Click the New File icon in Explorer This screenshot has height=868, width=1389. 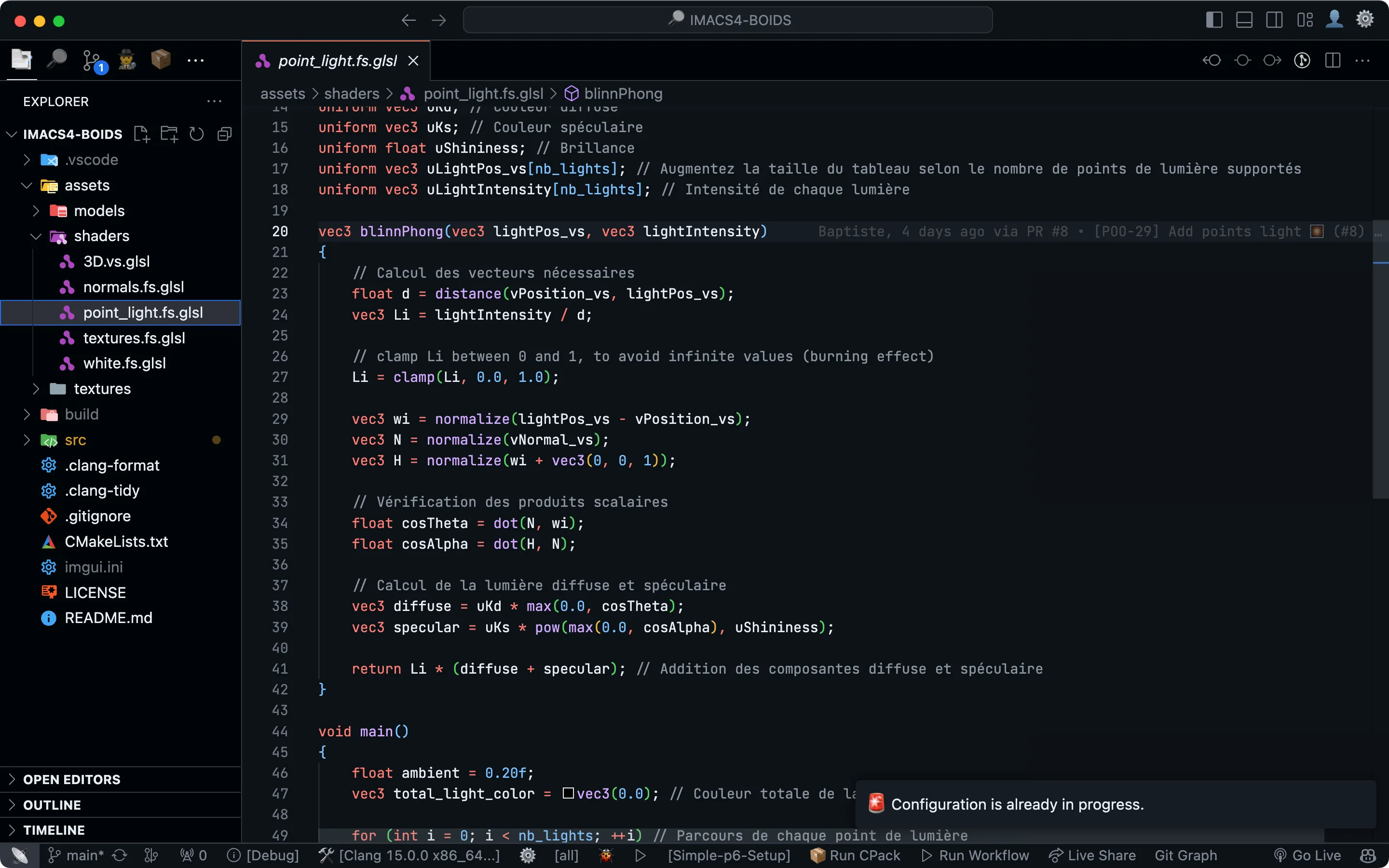pos(141,135)
